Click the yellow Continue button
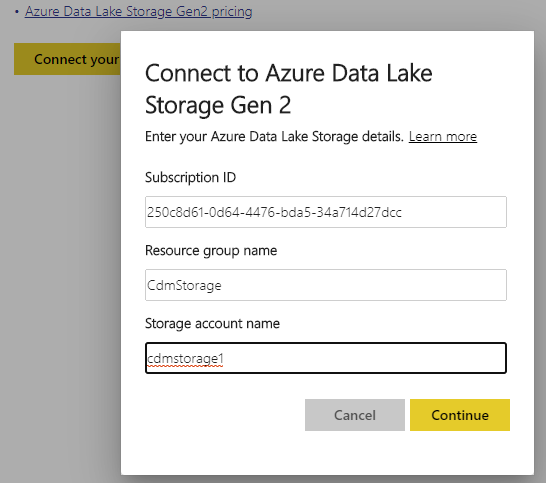 coord(460,415)
